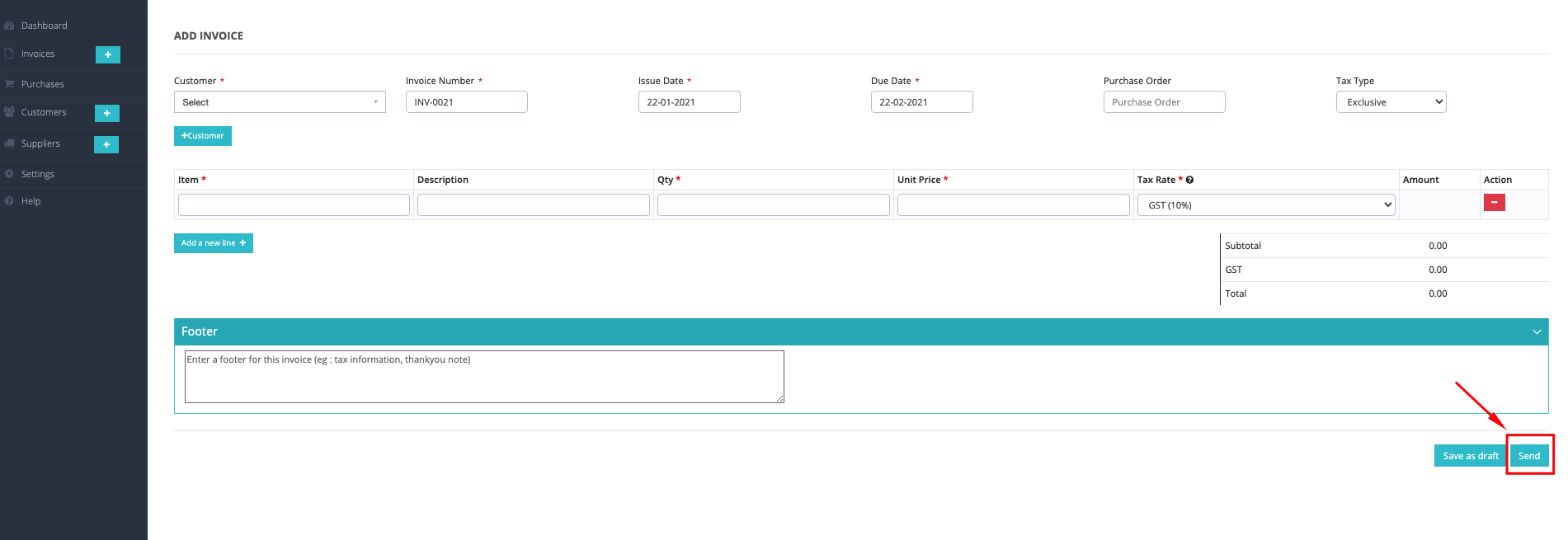The image size is (1568, 540).
Task: Click the plus icon next to Customers
Action: 107,113
